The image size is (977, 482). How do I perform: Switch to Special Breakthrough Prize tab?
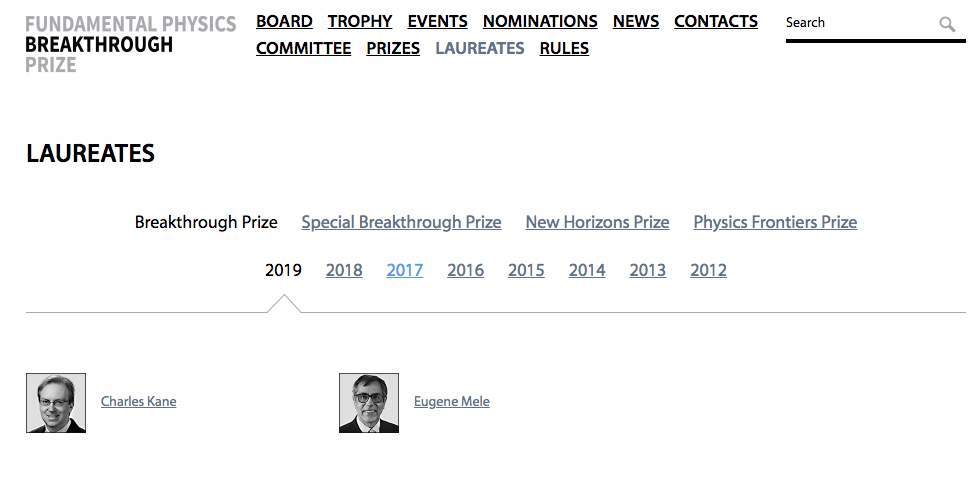click(401, 222)
